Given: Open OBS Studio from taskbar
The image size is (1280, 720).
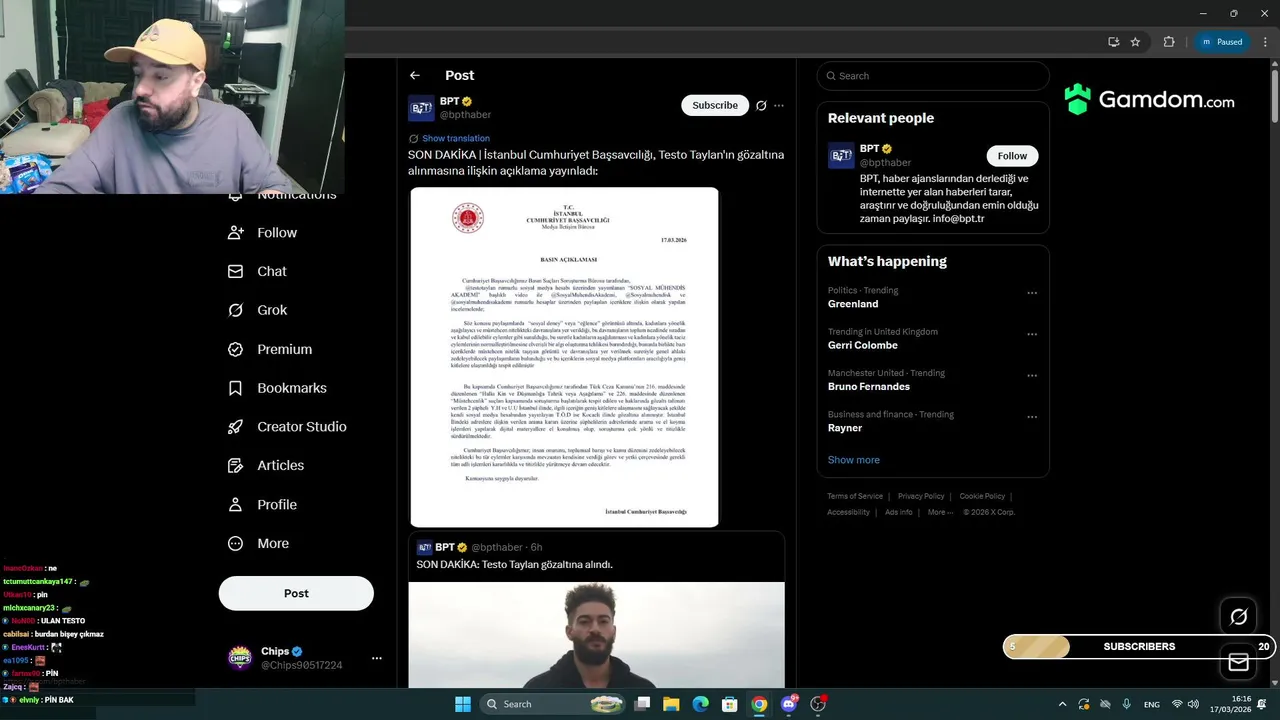Looking at the screenshot, I should point(818,704).
